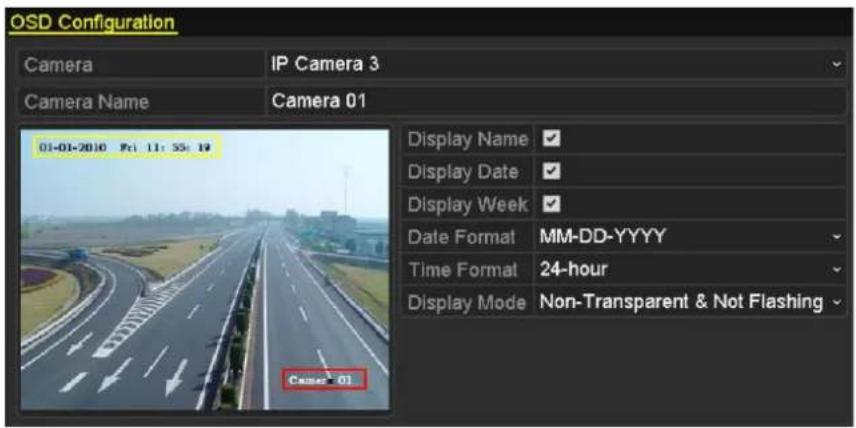Open the Display Mode dropdown

pyautogui.click(x=690, y=302)
